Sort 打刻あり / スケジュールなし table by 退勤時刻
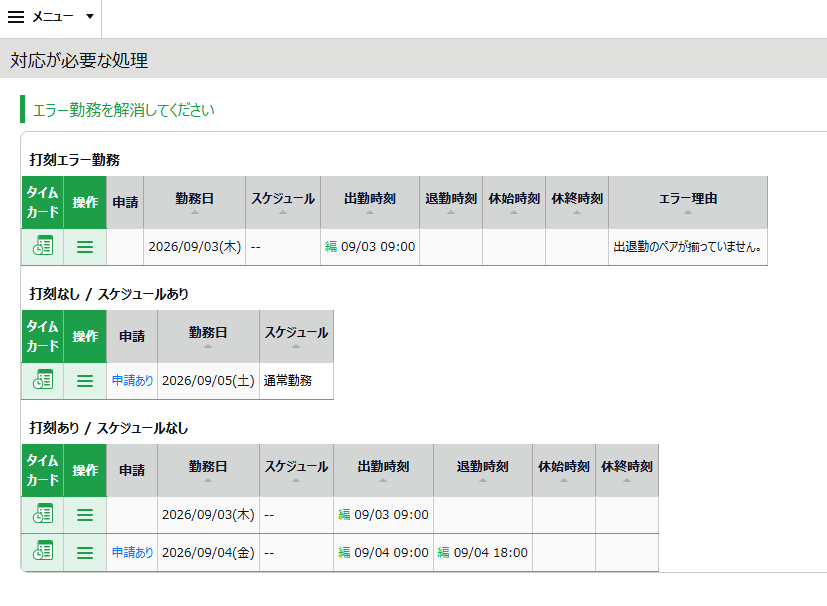Screen dimensions: 827x606 click(483, 470)
